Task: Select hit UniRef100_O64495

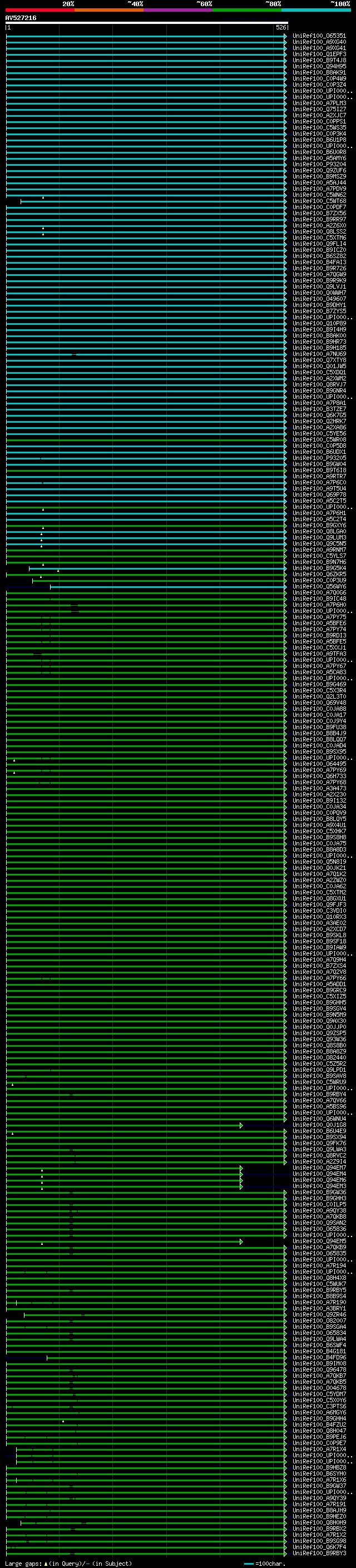Action: [x=319, y=764]
